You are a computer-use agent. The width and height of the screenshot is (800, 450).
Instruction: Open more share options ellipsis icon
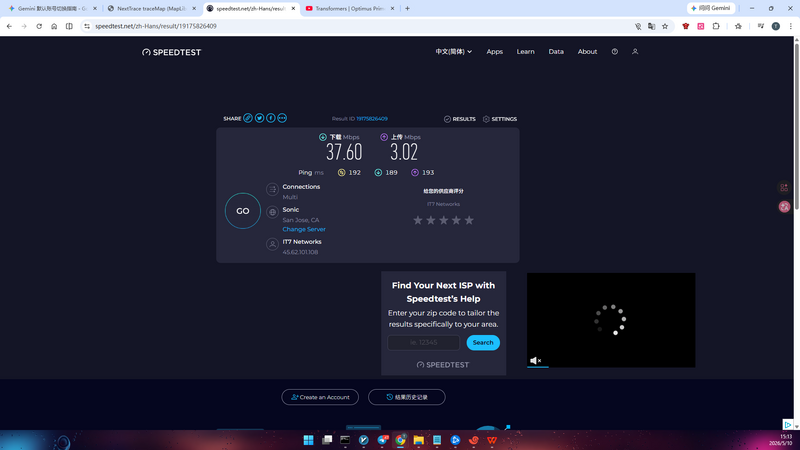point(282,118)
